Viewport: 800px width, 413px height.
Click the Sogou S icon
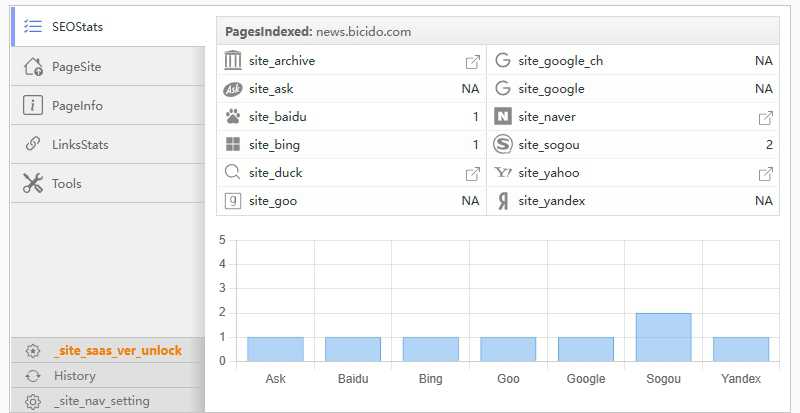[x=503, y=145]
